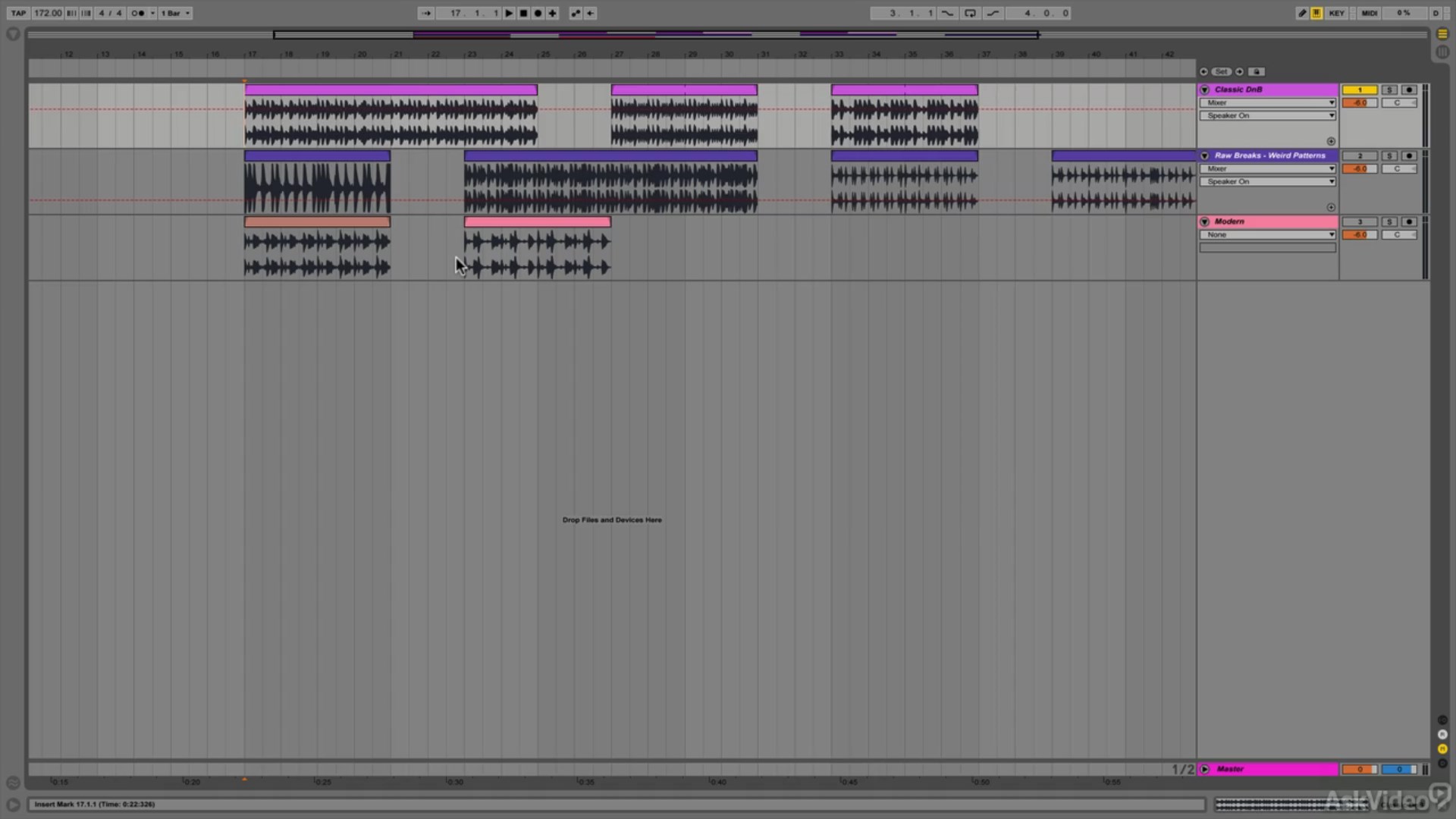Enable Draw Mode pencil icon

point(1302,13)
